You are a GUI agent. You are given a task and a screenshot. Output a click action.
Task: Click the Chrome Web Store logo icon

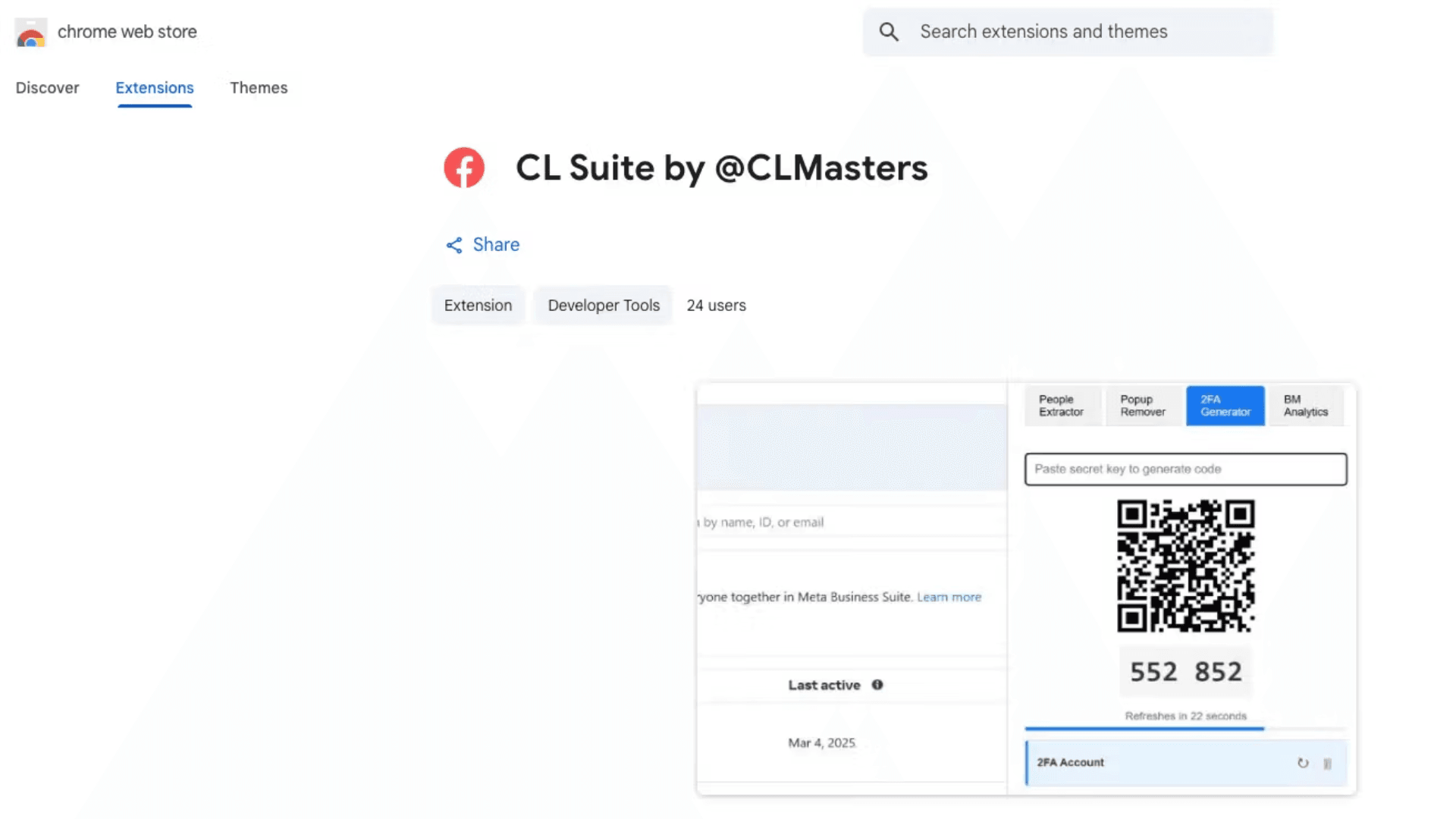click(30, 33)
